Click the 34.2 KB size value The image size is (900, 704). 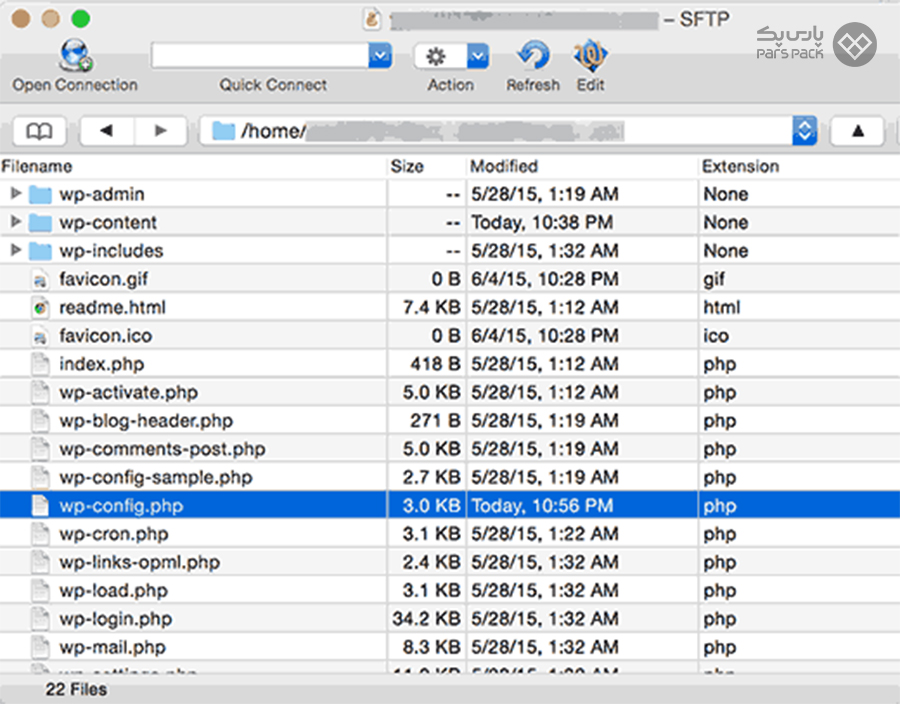pyautogui.click(x=426, y=619)
